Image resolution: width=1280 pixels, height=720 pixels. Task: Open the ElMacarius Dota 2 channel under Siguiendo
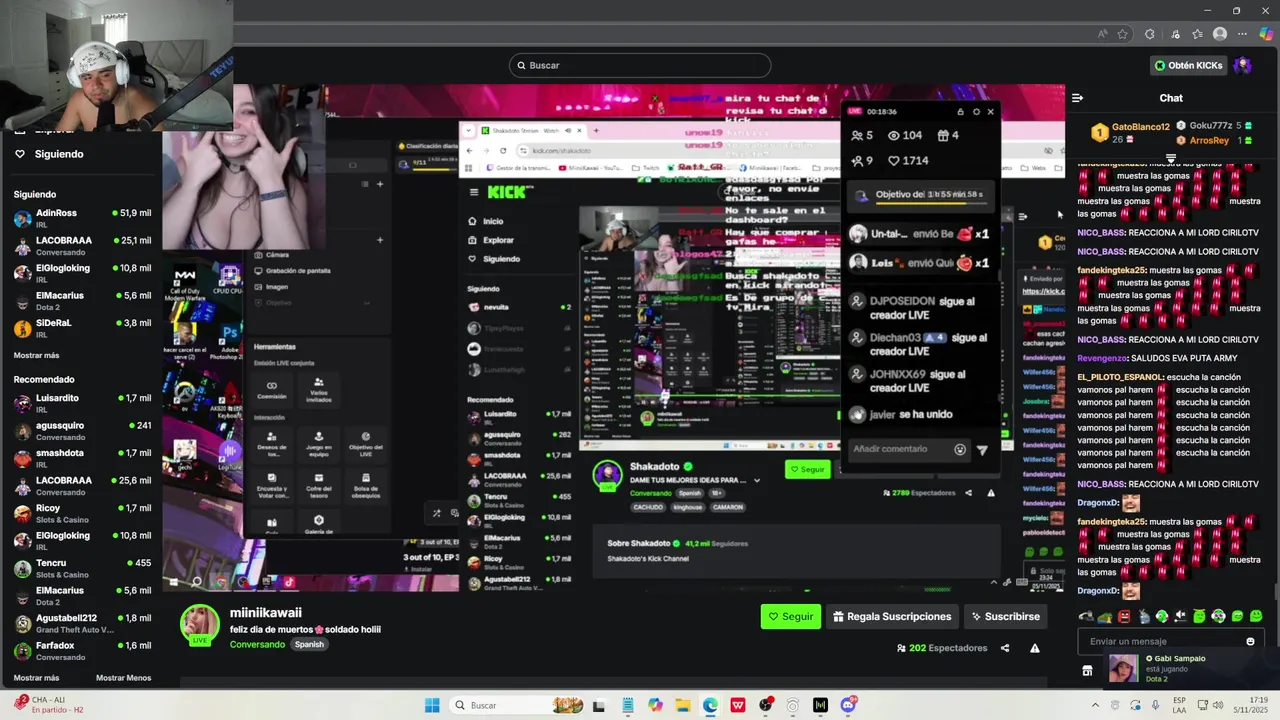(x=82, y=301)
